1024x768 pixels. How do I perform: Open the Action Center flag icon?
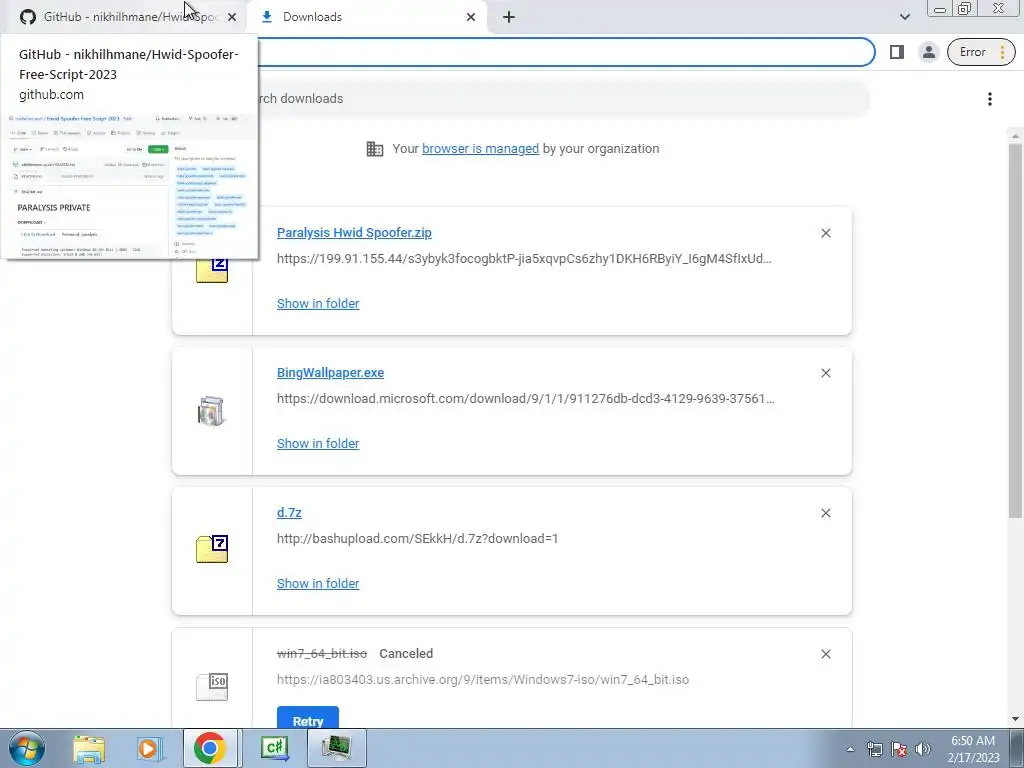coord(899,750)
